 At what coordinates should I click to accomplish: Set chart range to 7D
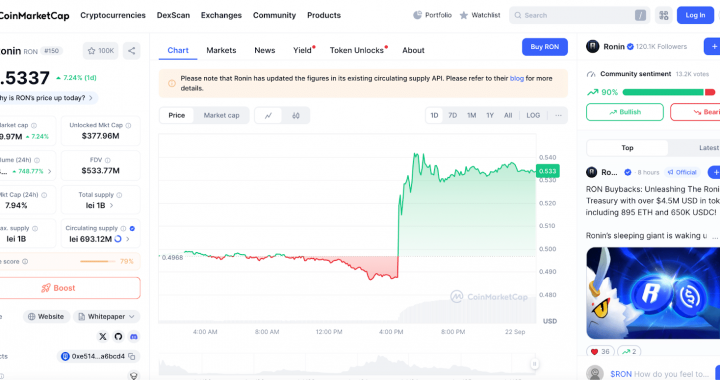pyautogui.click(x=453, y=115)
